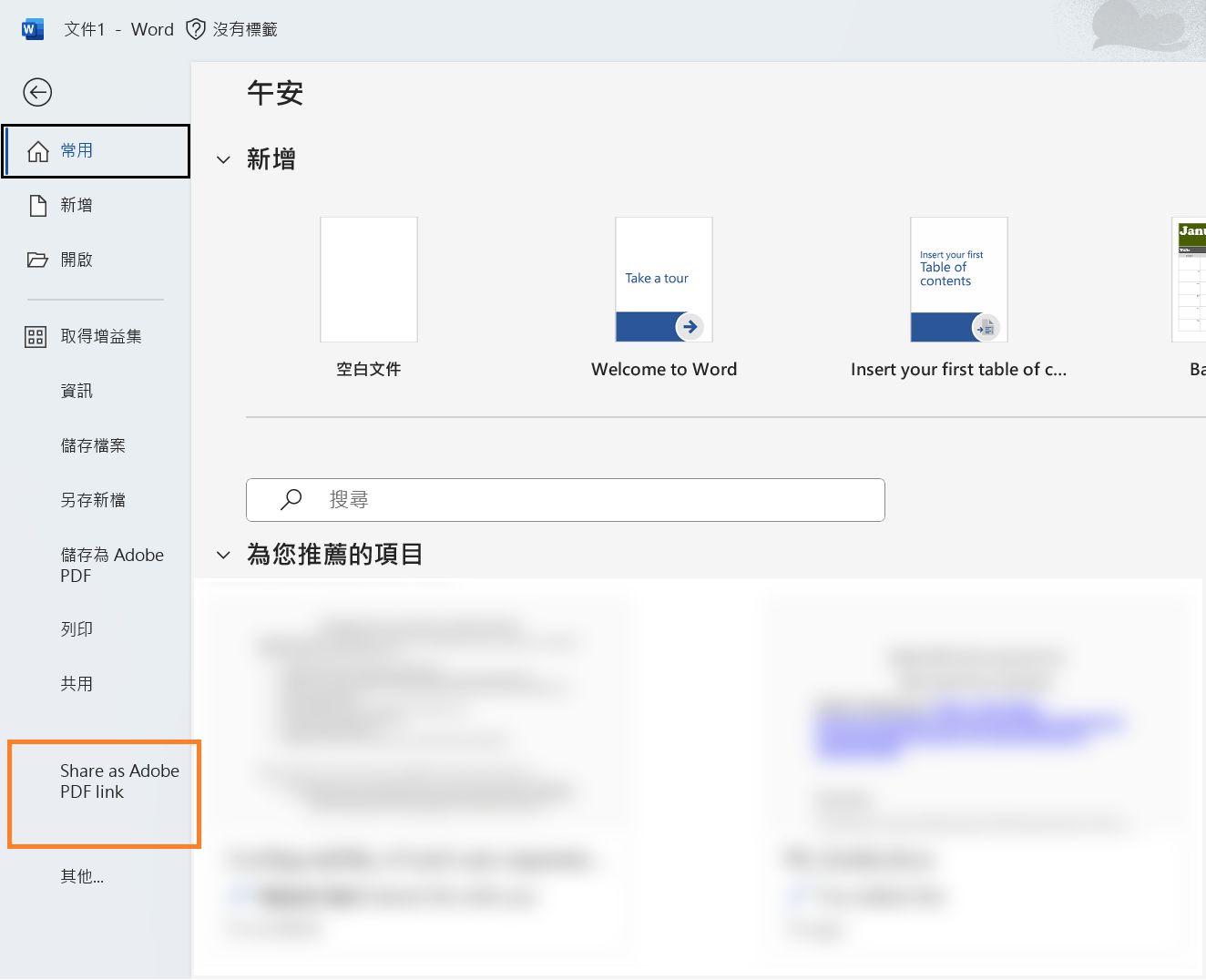The width and height of the screenshot is (1206, 980).
Task: Open the 空白文件 blank document template
Action: [368, 279]
